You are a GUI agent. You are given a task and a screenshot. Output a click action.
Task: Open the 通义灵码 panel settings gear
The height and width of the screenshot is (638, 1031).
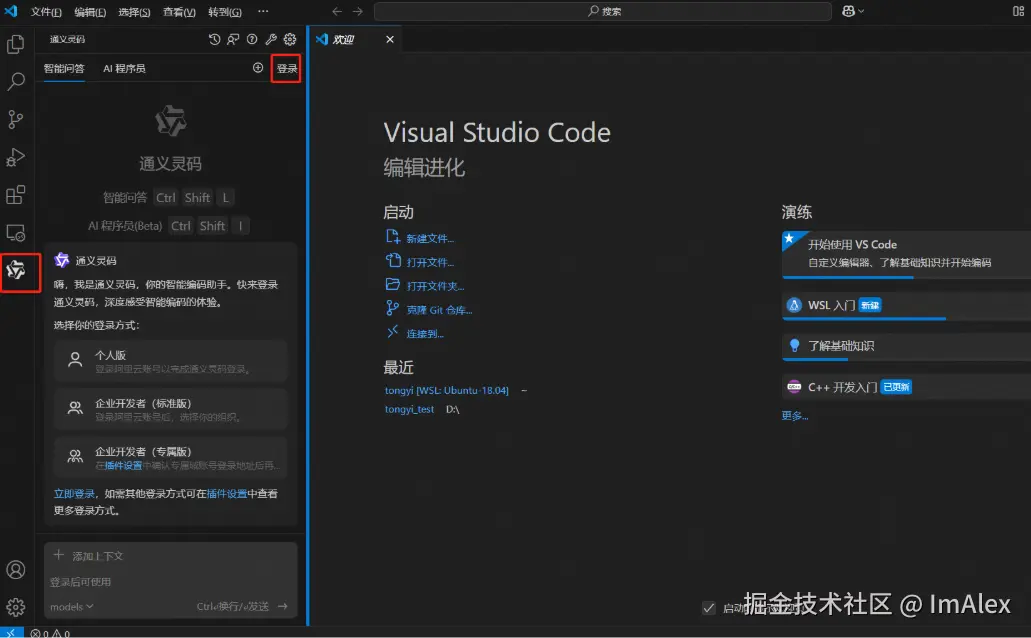tap(290, 39)
